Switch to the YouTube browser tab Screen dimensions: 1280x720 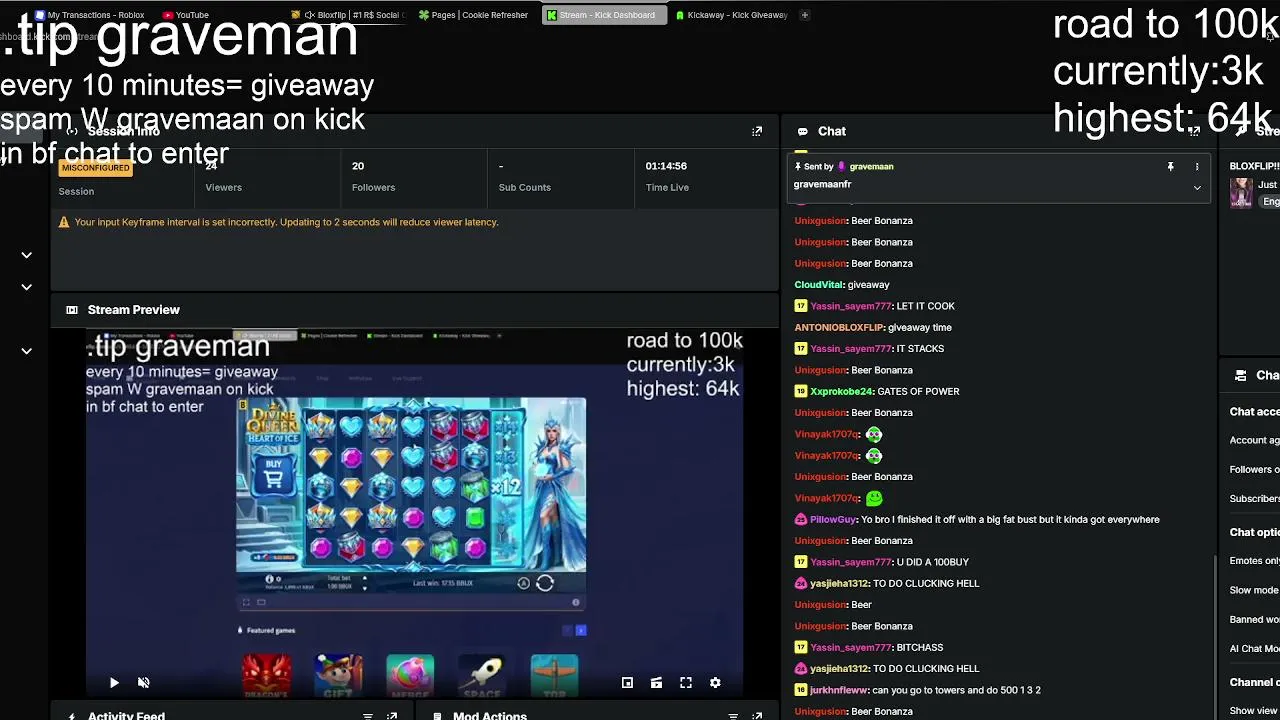point(186,15)
